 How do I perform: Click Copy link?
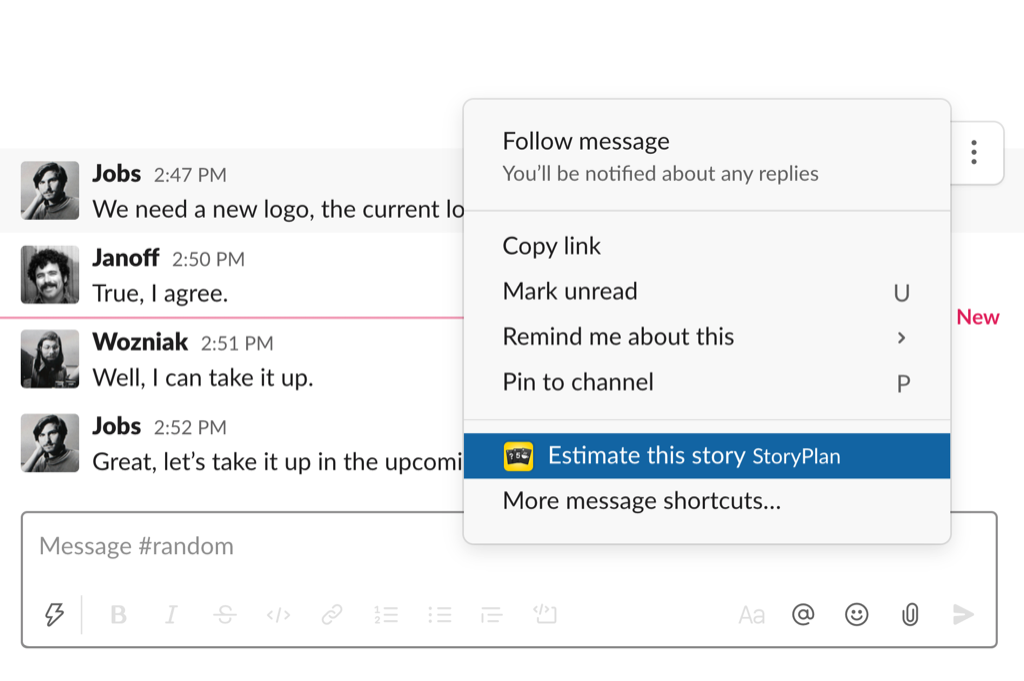551,246
